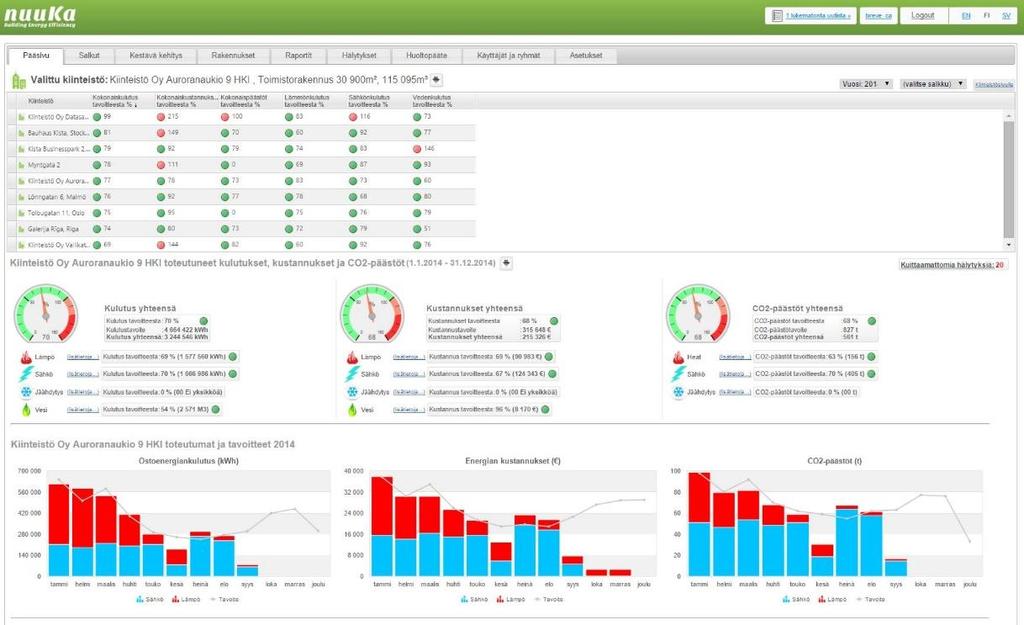This screenshot has height=625, width=1024.
Task: Click the building icon in the Kiinteistö Oy Datasa row
Action: pyautogui.click(x=22, y=118)
